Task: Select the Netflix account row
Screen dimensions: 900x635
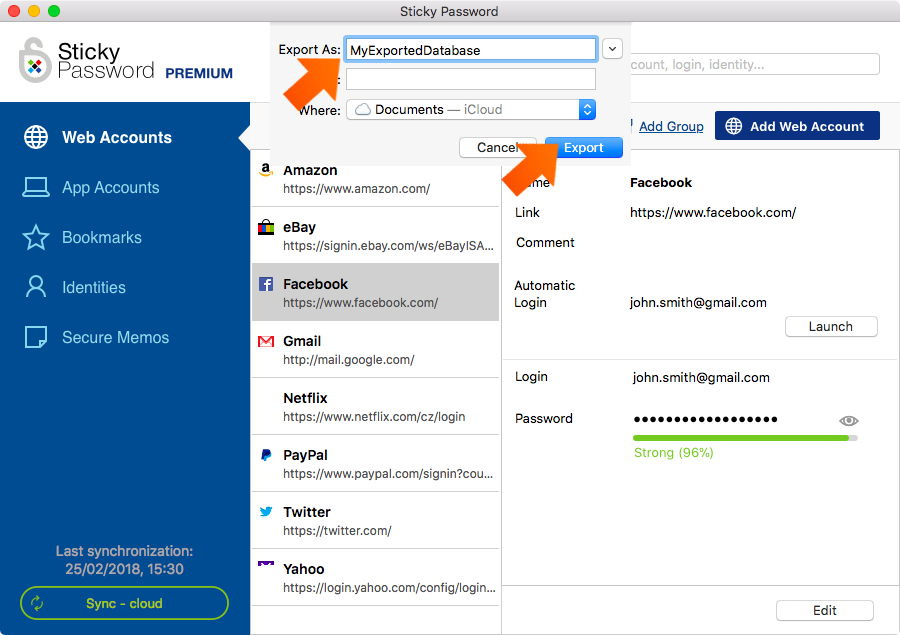Action: pos(375,406)
